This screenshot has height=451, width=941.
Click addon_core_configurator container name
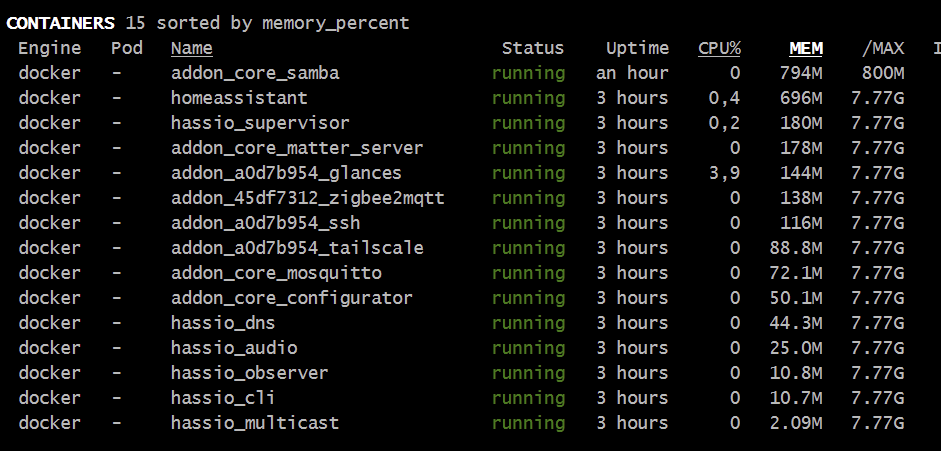coord(292,298)
